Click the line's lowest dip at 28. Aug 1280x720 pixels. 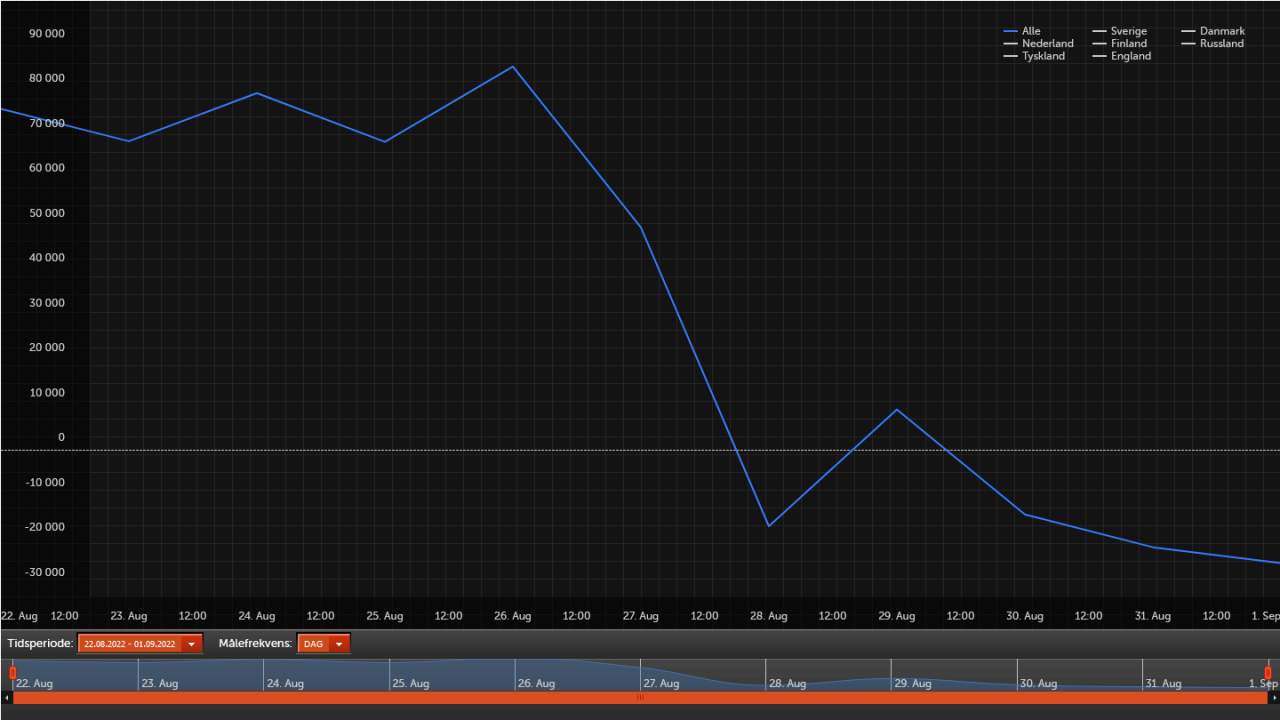[769, 526]
